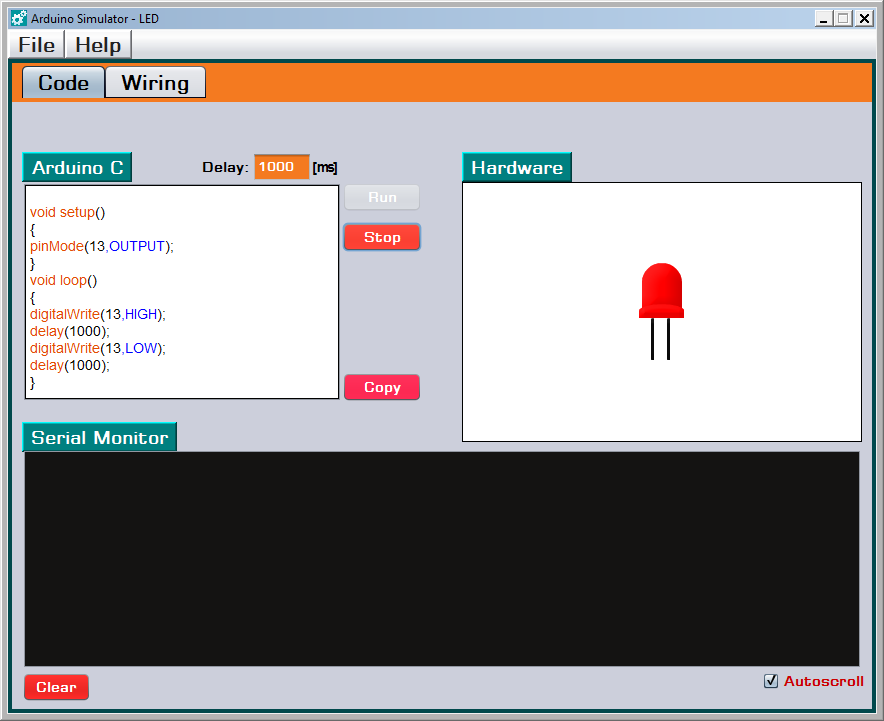
Task: Copy the Arduino code
Action: coord(382,387)
